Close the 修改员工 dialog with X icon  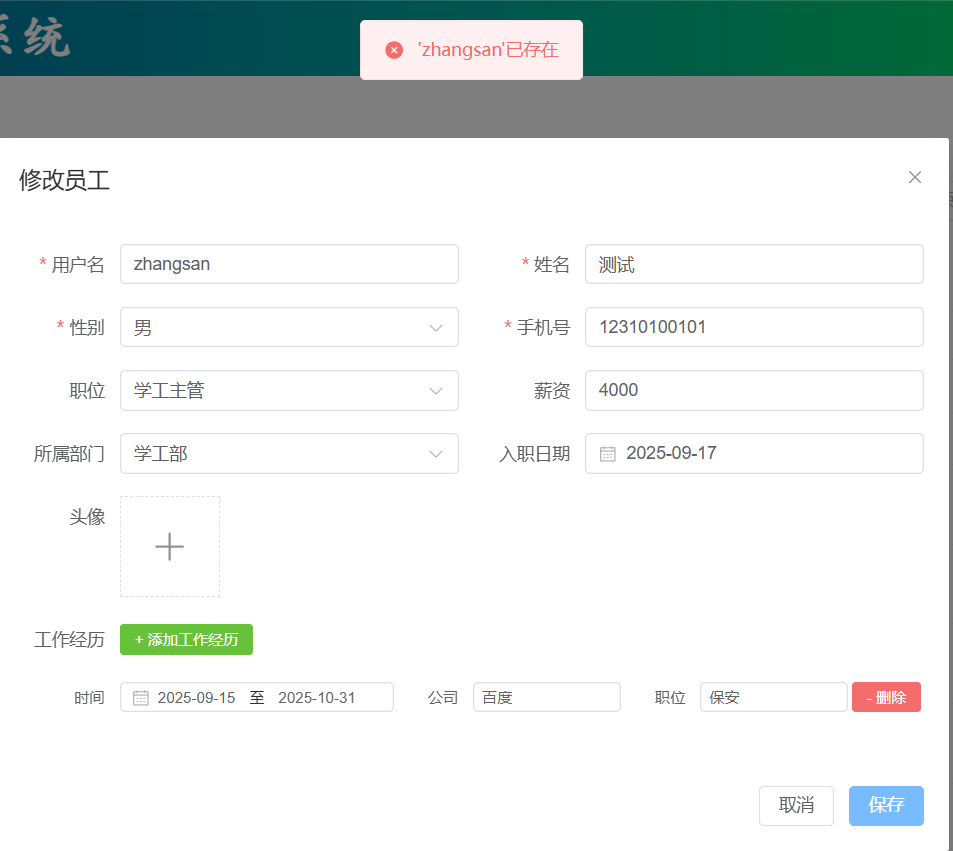tap(914, 177)
